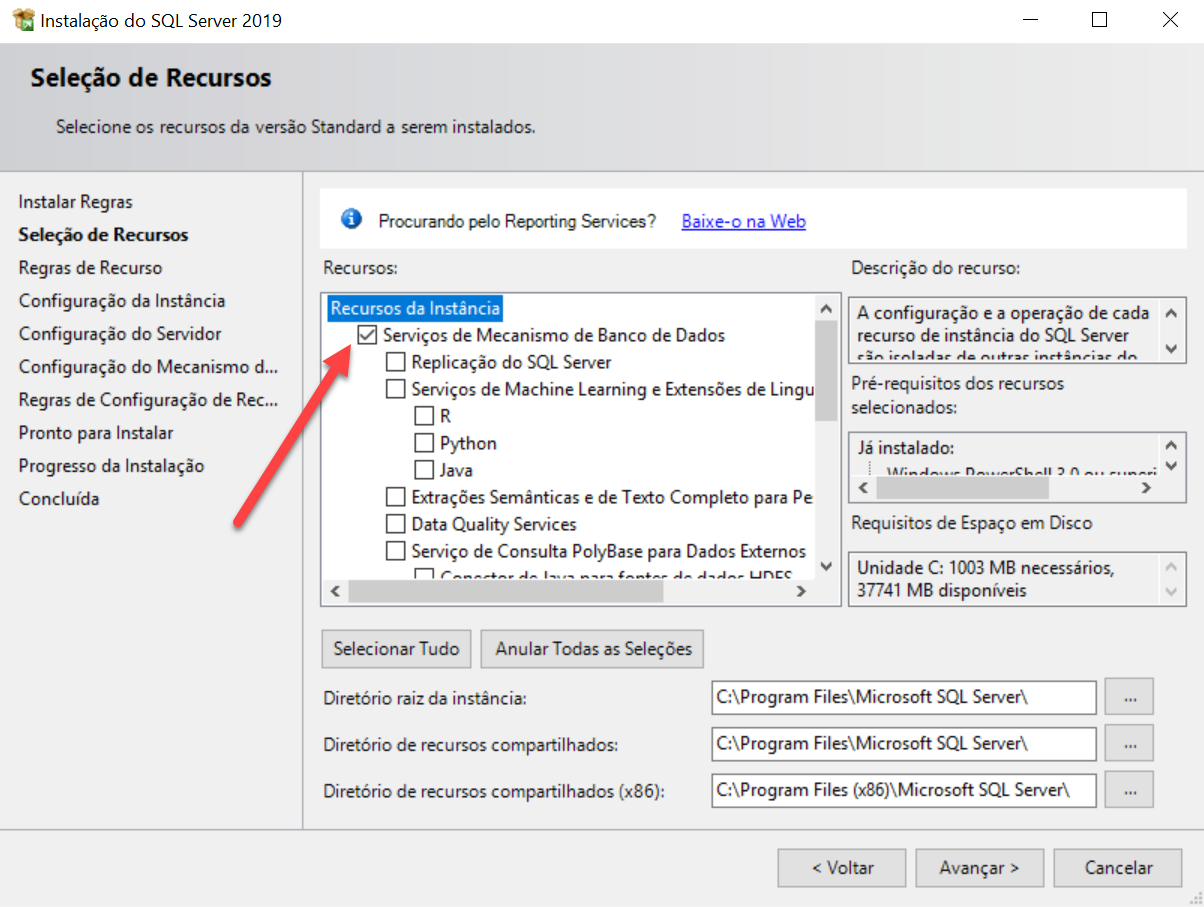The height and width of the screenshot is (907, 1204).
Task: Click the SQL Server installer title bar icon
Action: click(23, 20)
